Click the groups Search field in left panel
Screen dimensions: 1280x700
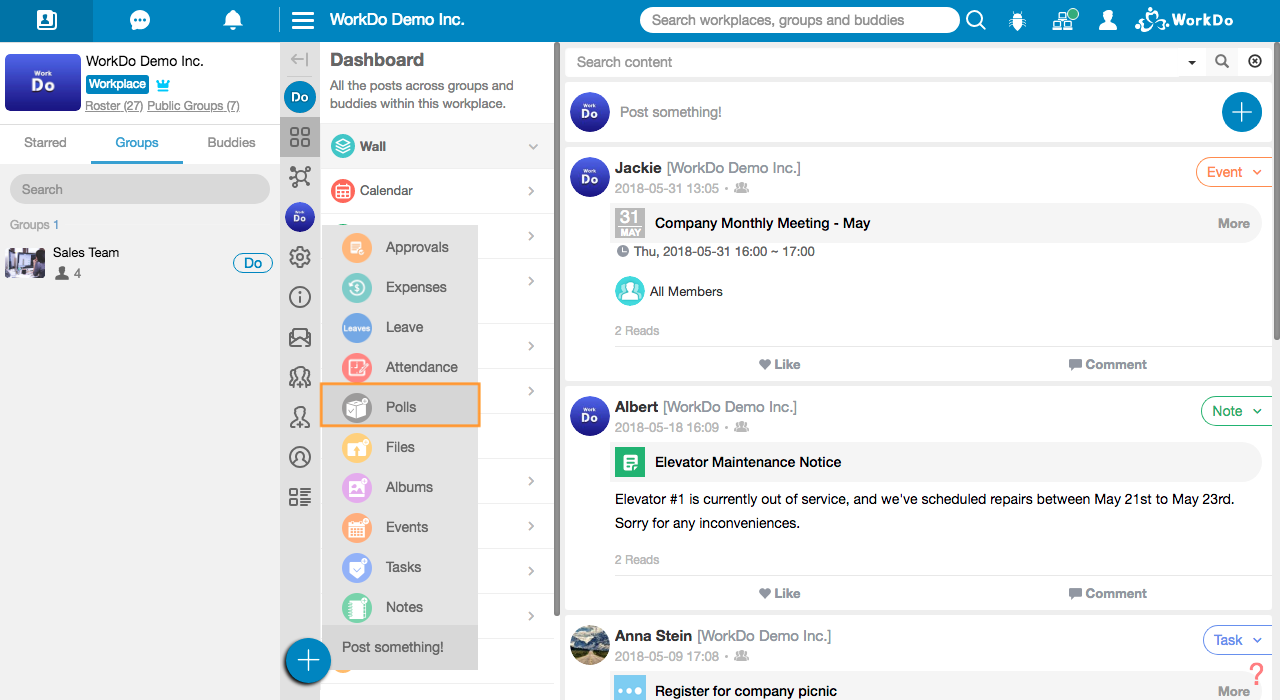[140, 189]
